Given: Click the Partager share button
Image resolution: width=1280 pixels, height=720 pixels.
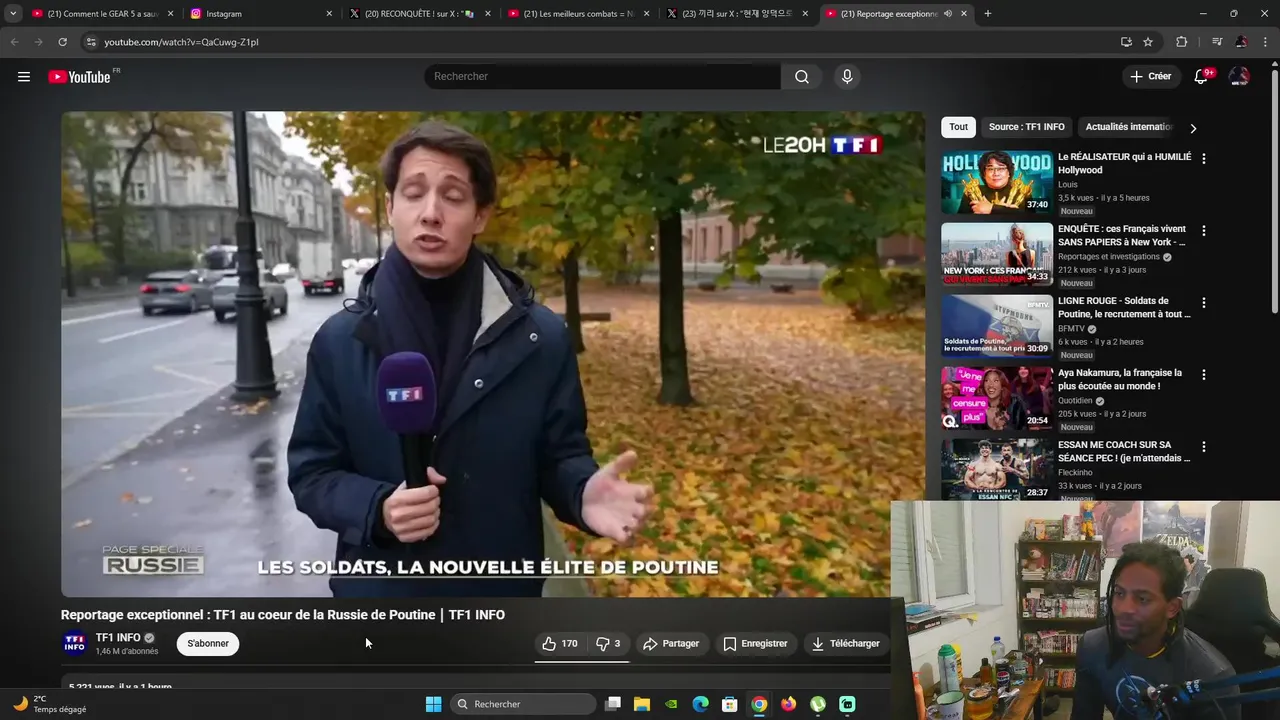Looking at the screenshot, I should 671,643.
